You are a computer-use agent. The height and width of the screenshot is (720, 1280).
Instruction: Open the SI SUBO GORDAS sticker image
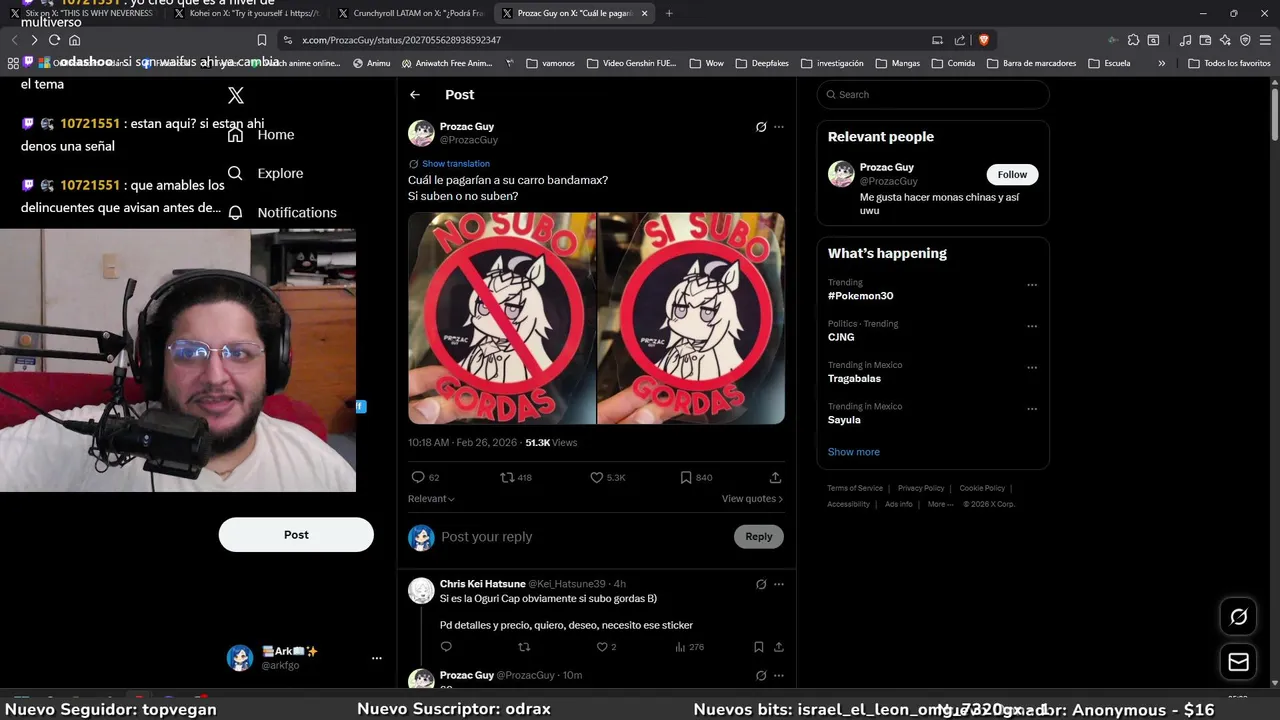(691, 318)
